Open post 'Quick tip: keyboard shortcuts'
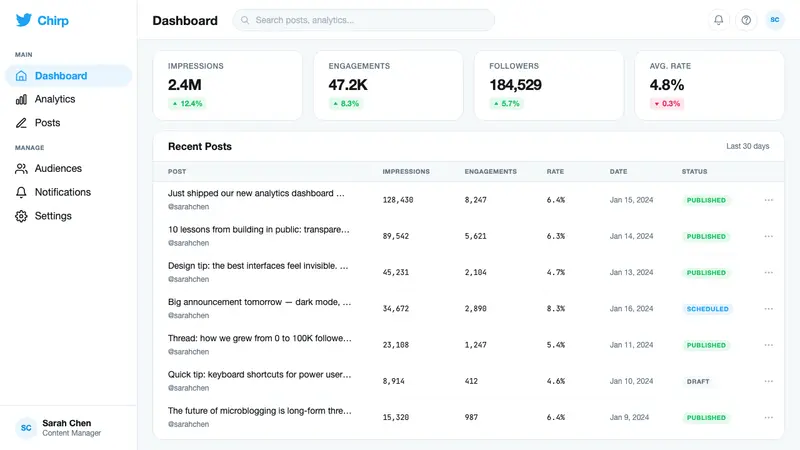This screenshot has height=450, width=800. point(260,374)
